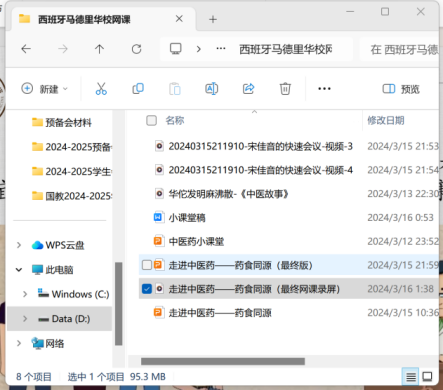Click video icon of 最终网课录屏 file

tap(159, 289)
